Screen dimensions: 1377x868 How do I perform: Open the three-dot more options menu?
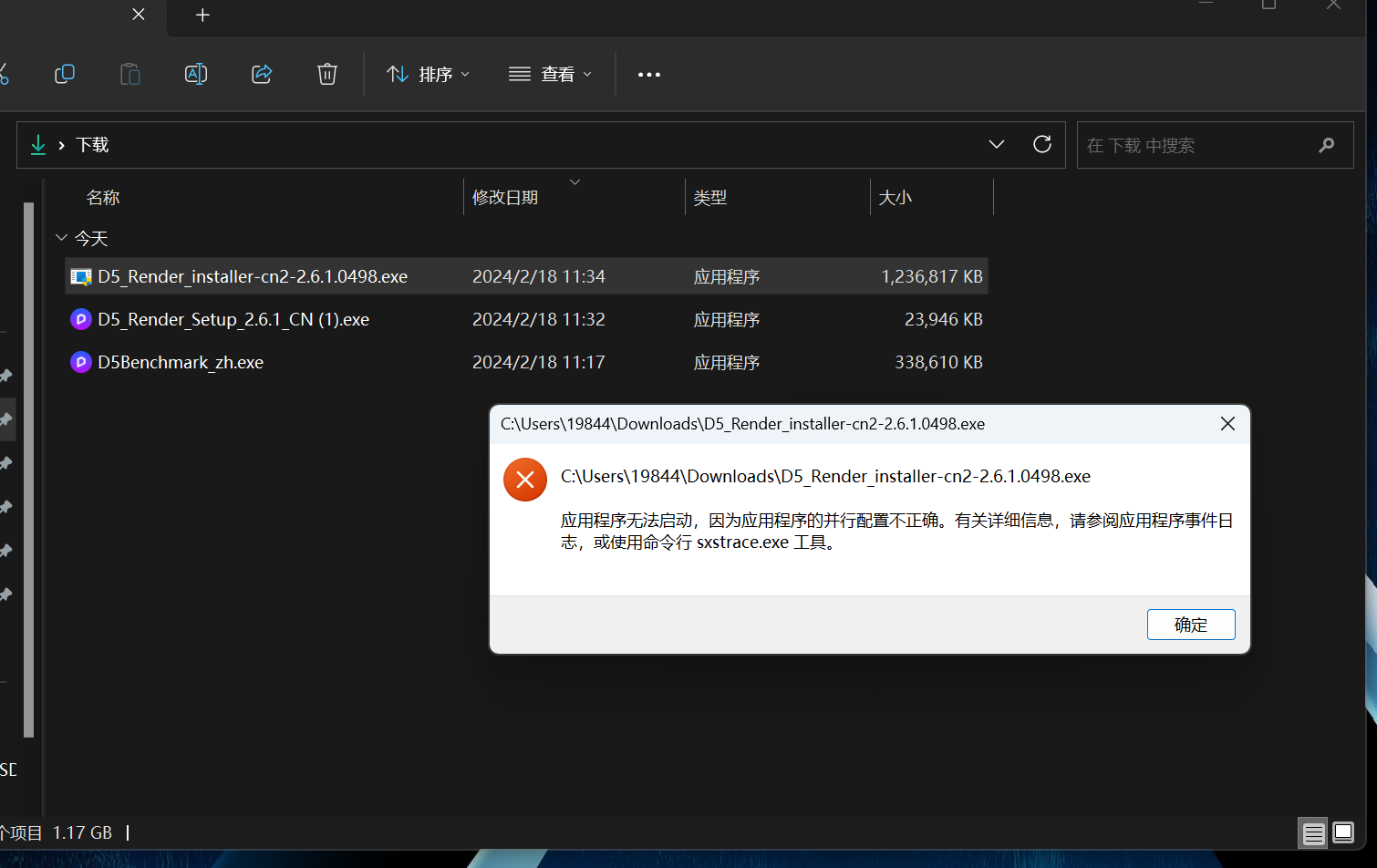[649, 75]
